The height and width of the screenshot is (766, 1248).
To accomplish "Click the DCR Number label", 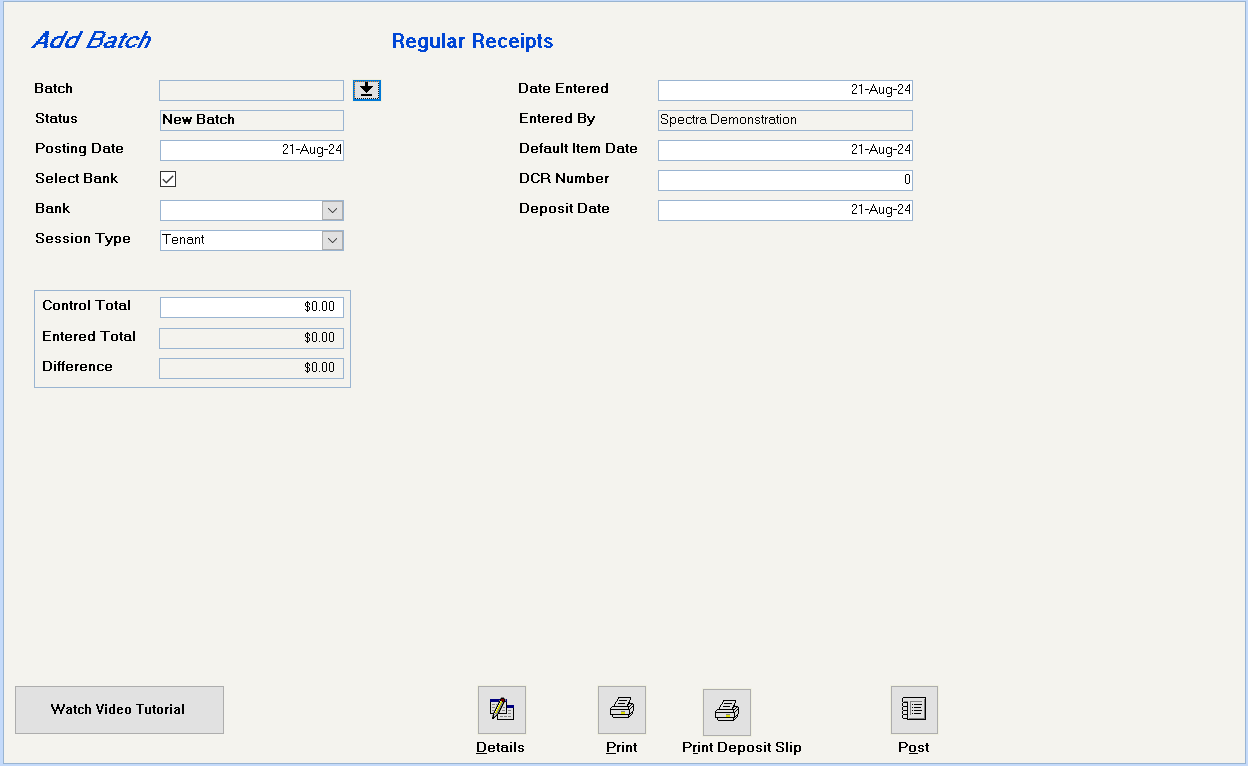I will pos(564,179).
